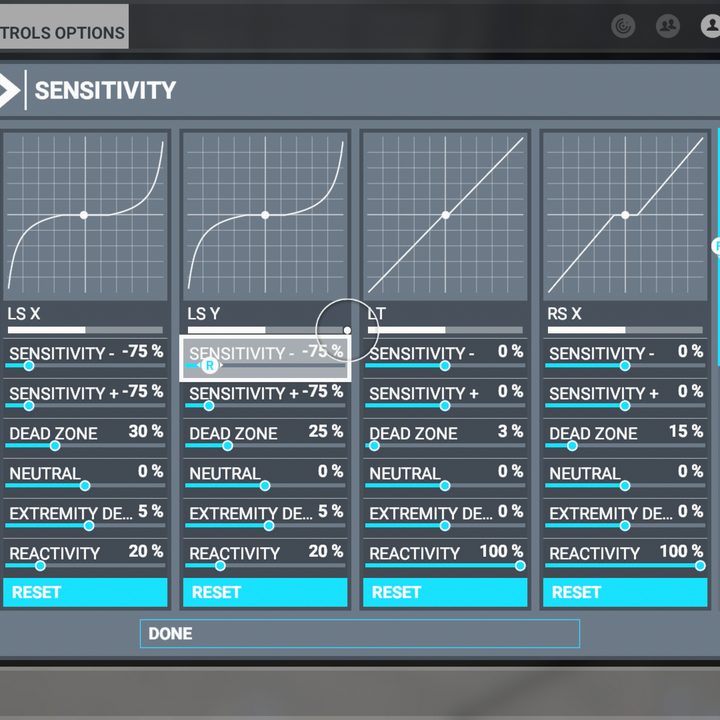Click the 30 % LS X dead zone value
This screenshot has height=720, width=720.
[146, 431]
